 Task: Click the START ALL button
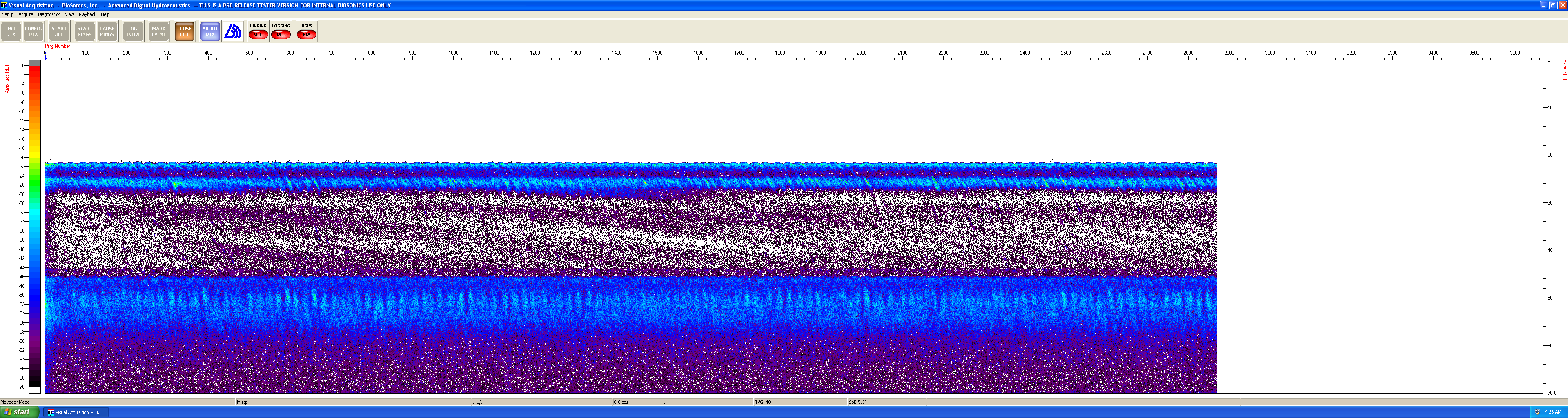point(59,31)
